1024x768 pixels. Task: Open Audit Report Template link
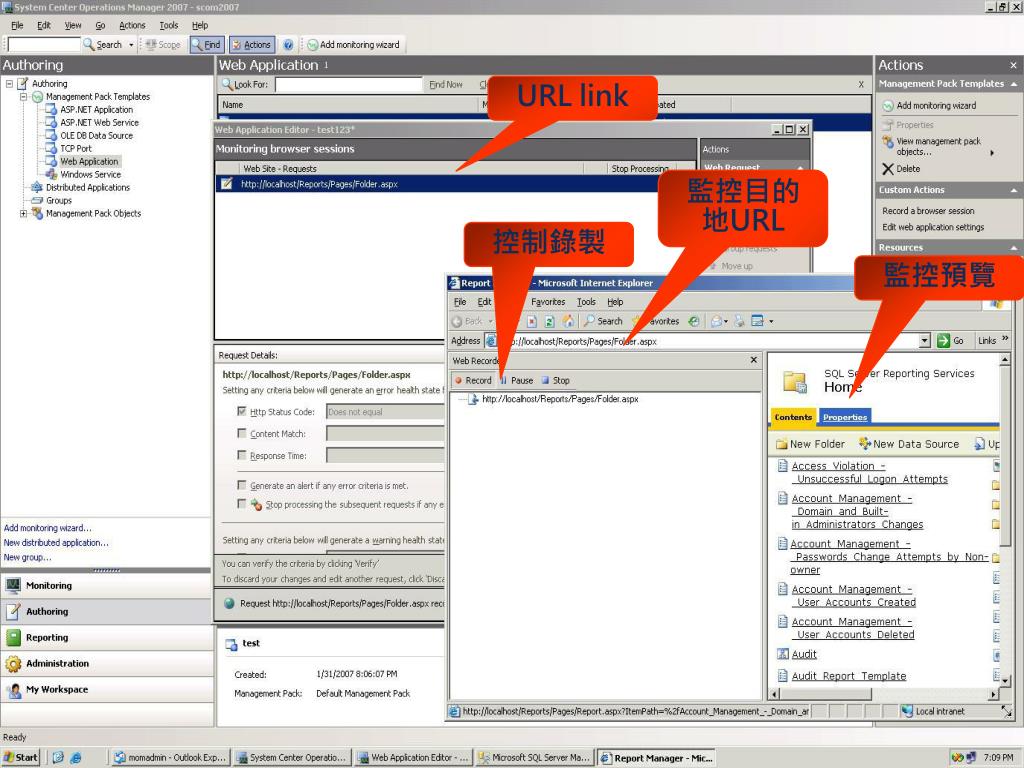848,676
